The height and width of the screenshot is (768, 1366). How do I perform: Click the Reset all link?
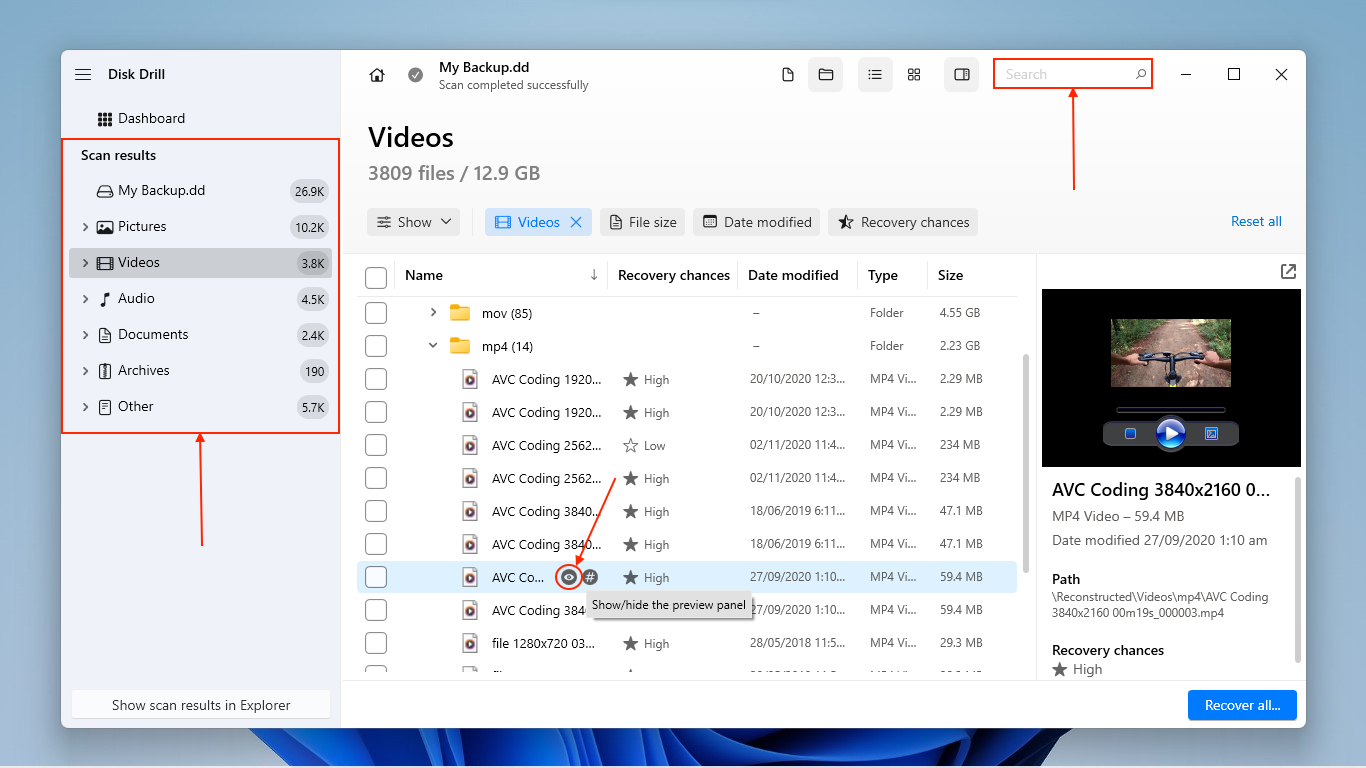(1256, 221)
